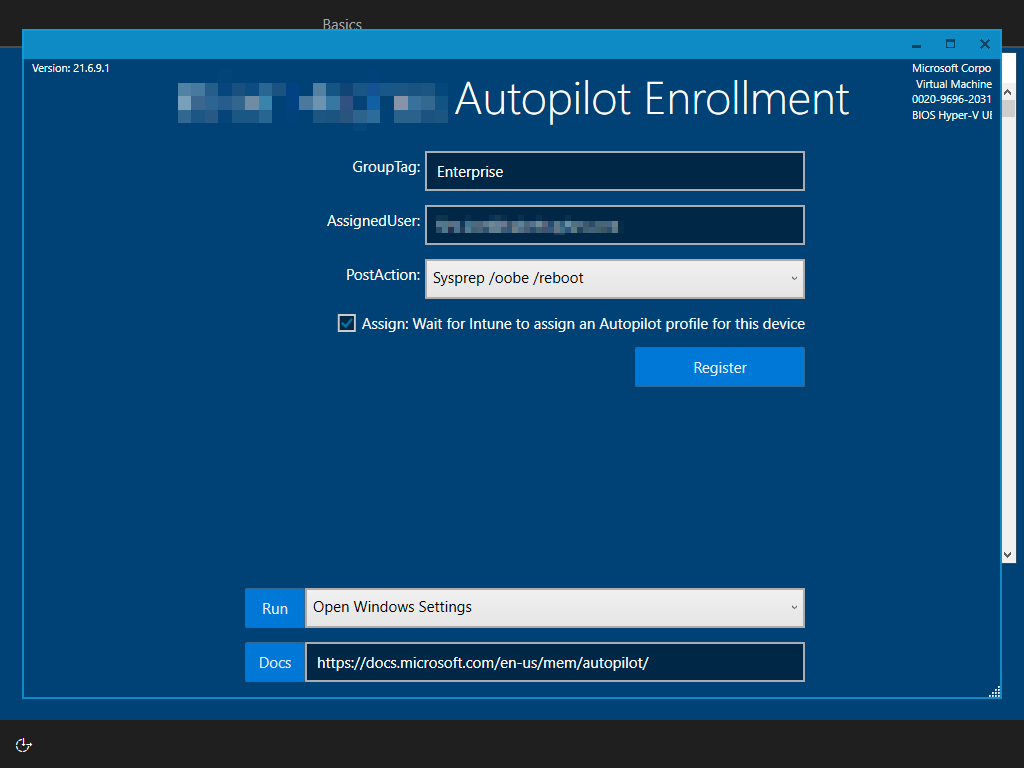Image resolution: width=1024 pixels, height=768 pixels.
Task: Open the PostAction dropdown showing Sysprep /oobe /reboot
Action: 615,279
